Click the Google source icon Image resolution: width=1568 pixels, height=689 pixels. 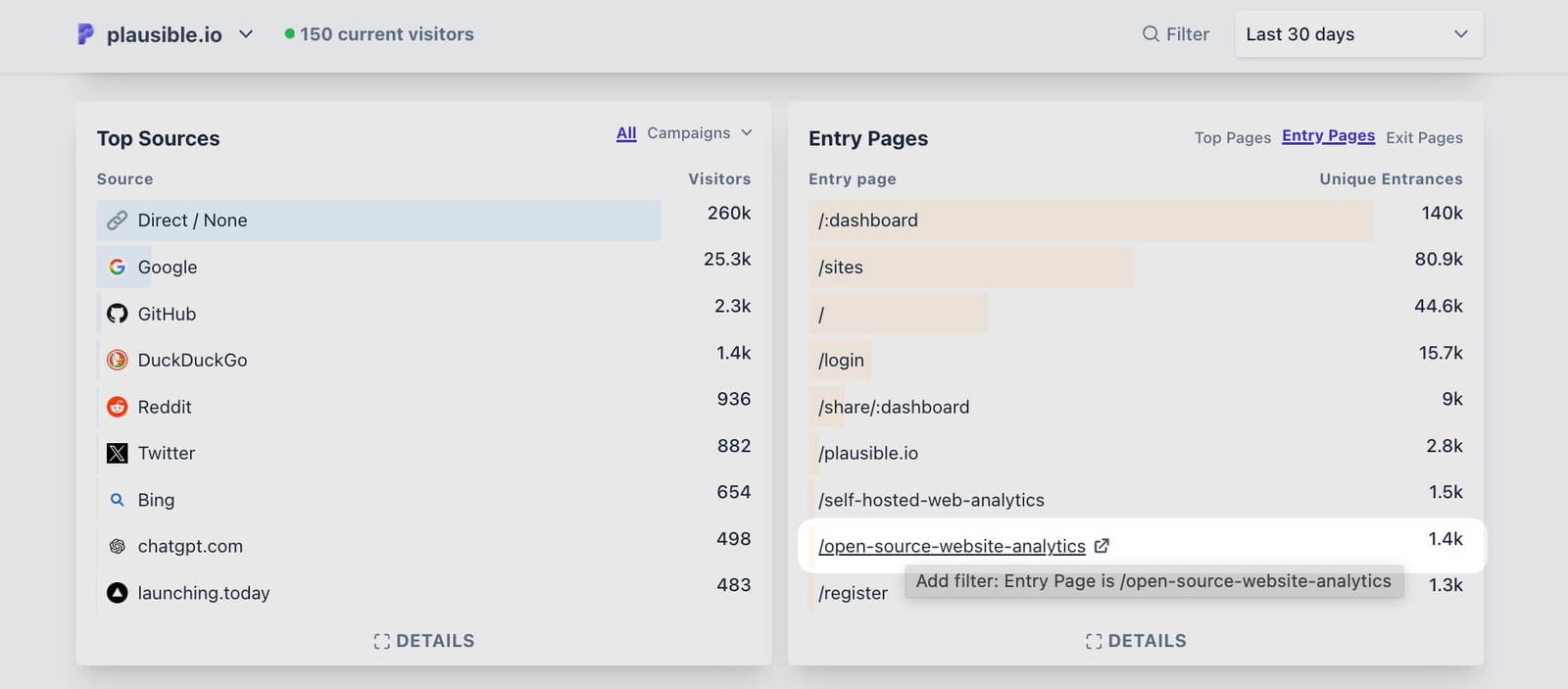(x=118, y=267)
